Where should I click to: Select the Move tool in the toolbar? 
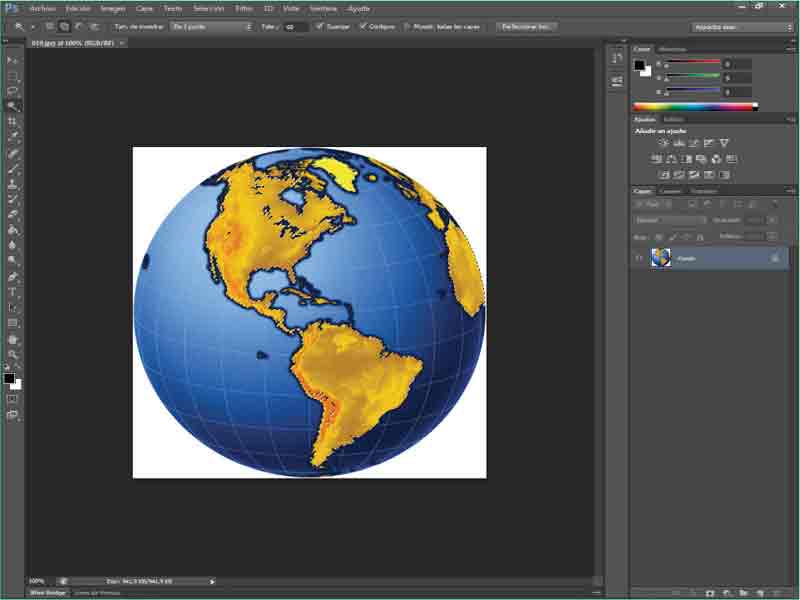(x=13, y=60)
